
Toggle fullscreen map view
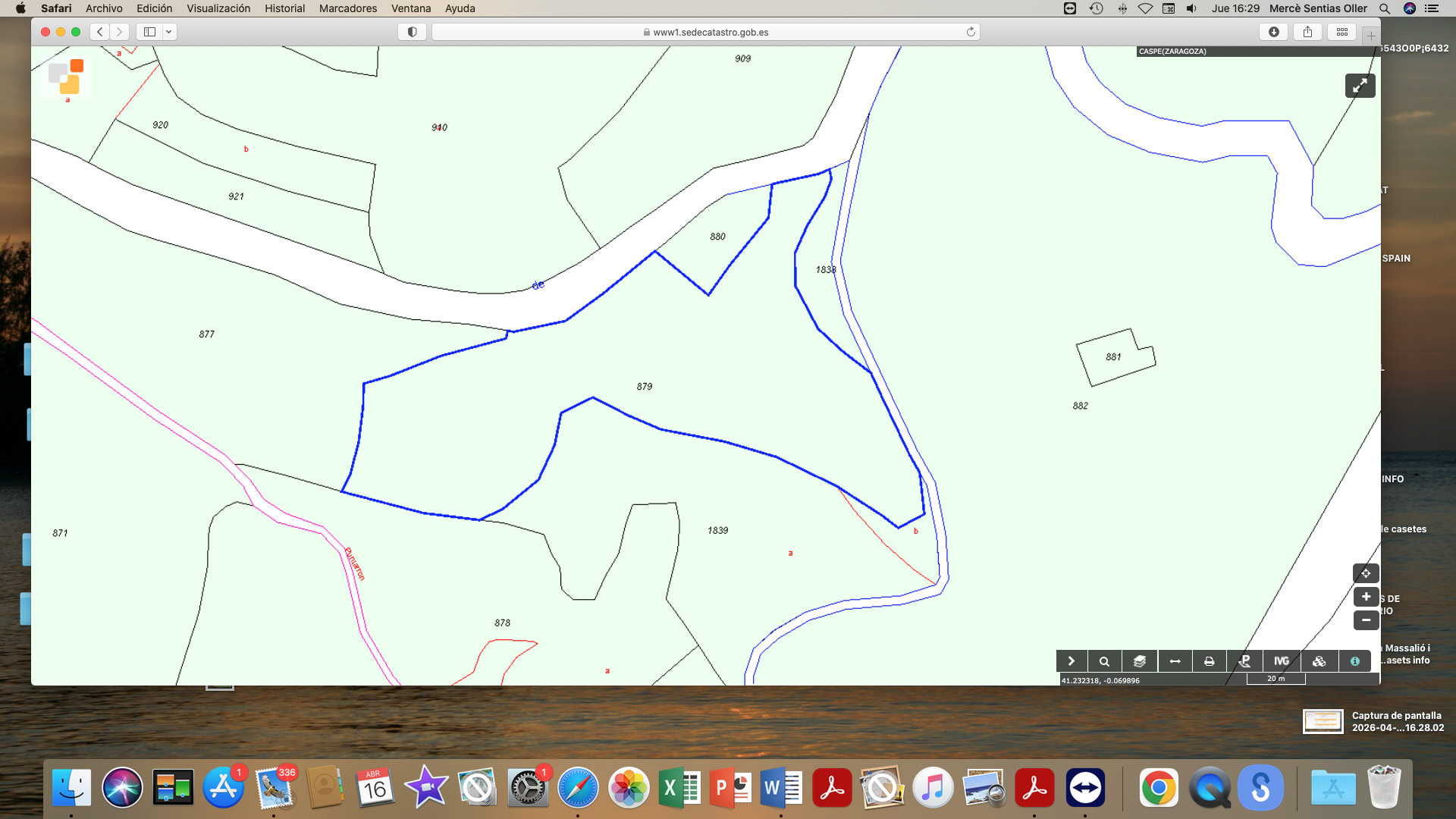(1360, 86)
